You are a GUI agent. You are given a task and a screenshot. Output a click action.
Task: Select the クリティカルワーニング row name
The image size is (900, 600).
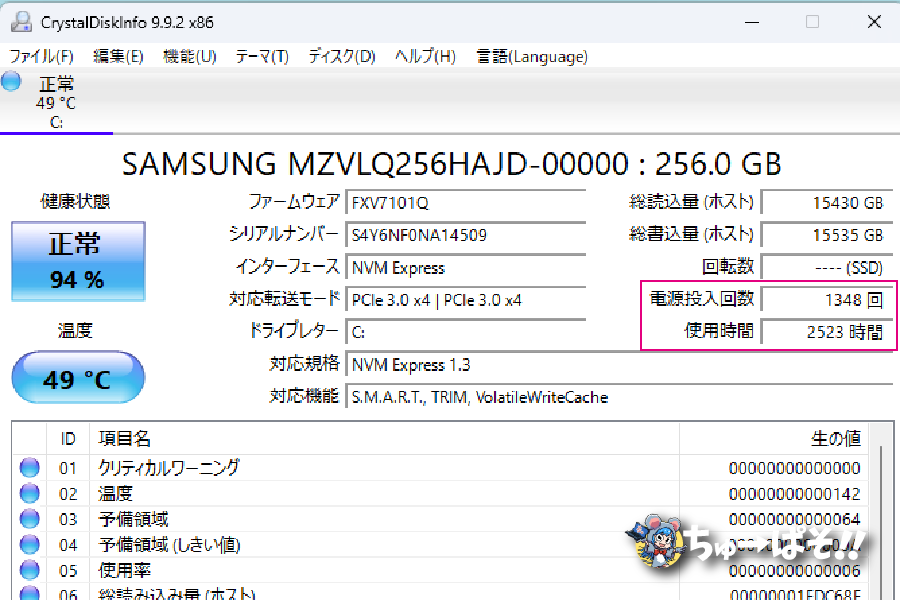click(169, 468)
